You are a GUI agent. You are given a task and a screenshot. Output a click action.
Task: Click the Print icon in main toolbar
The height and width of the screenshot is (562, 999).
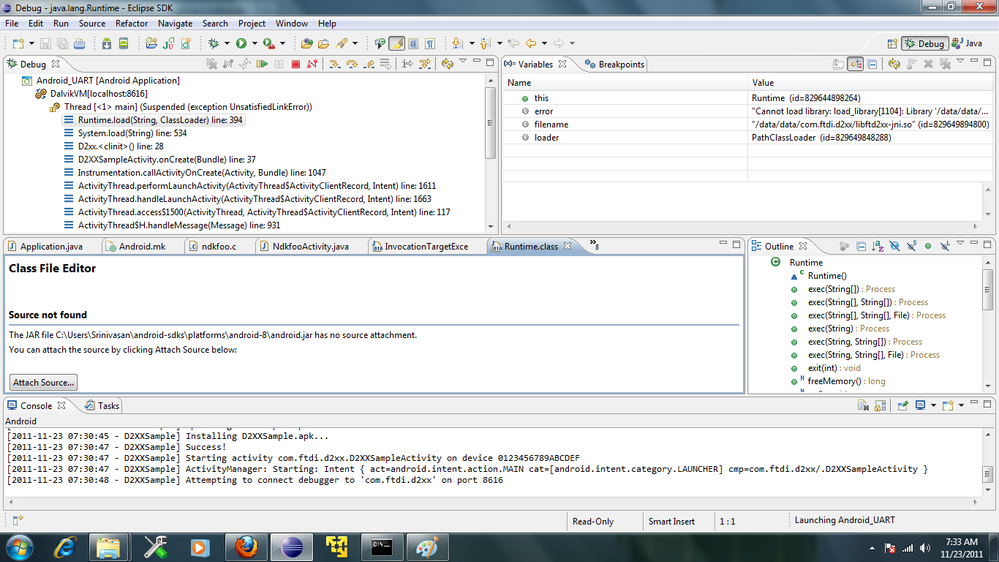[x=80, y=43]
